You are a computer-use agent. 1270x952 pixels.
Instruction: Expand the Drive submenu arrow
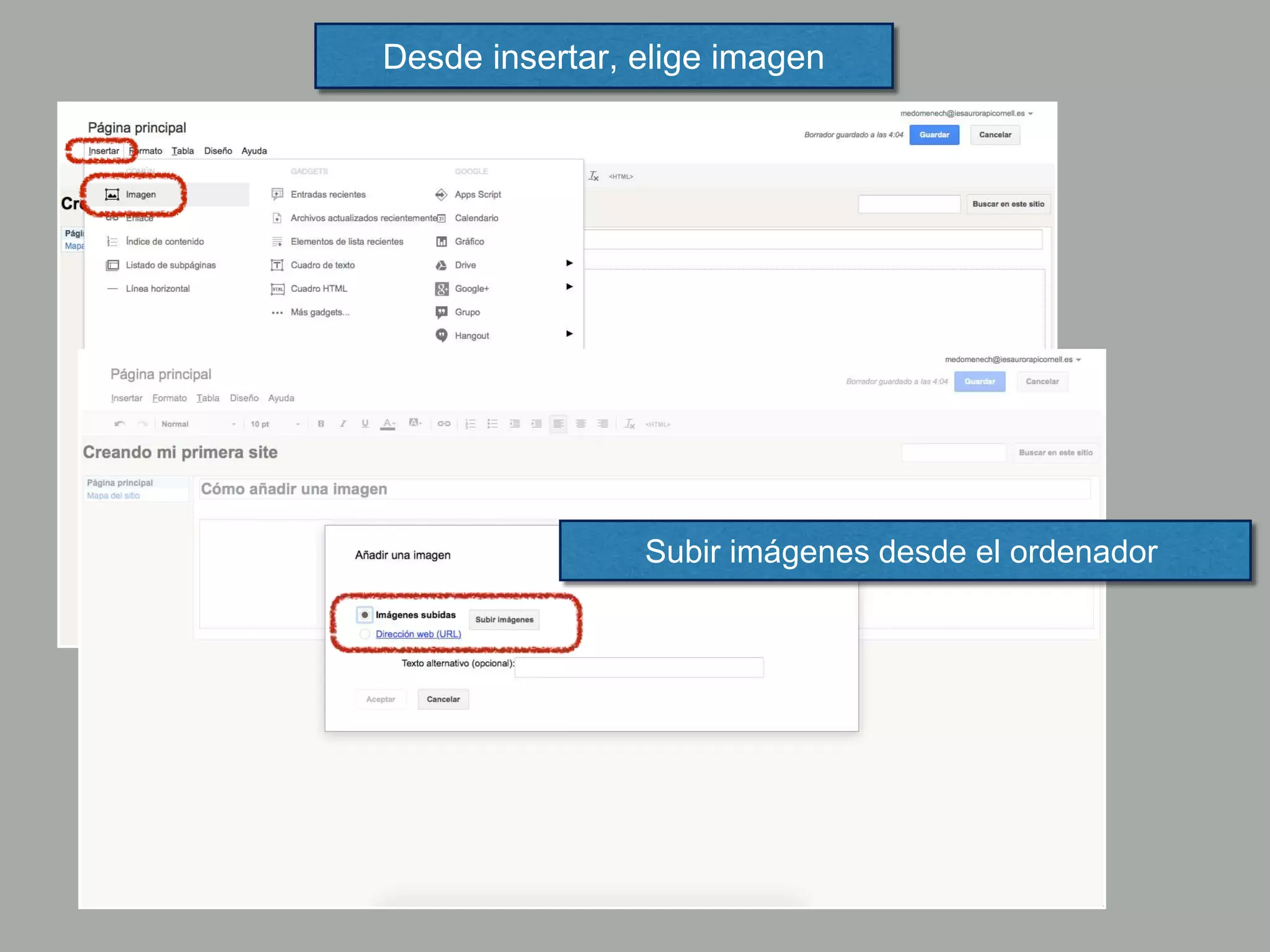click(569, 263)
